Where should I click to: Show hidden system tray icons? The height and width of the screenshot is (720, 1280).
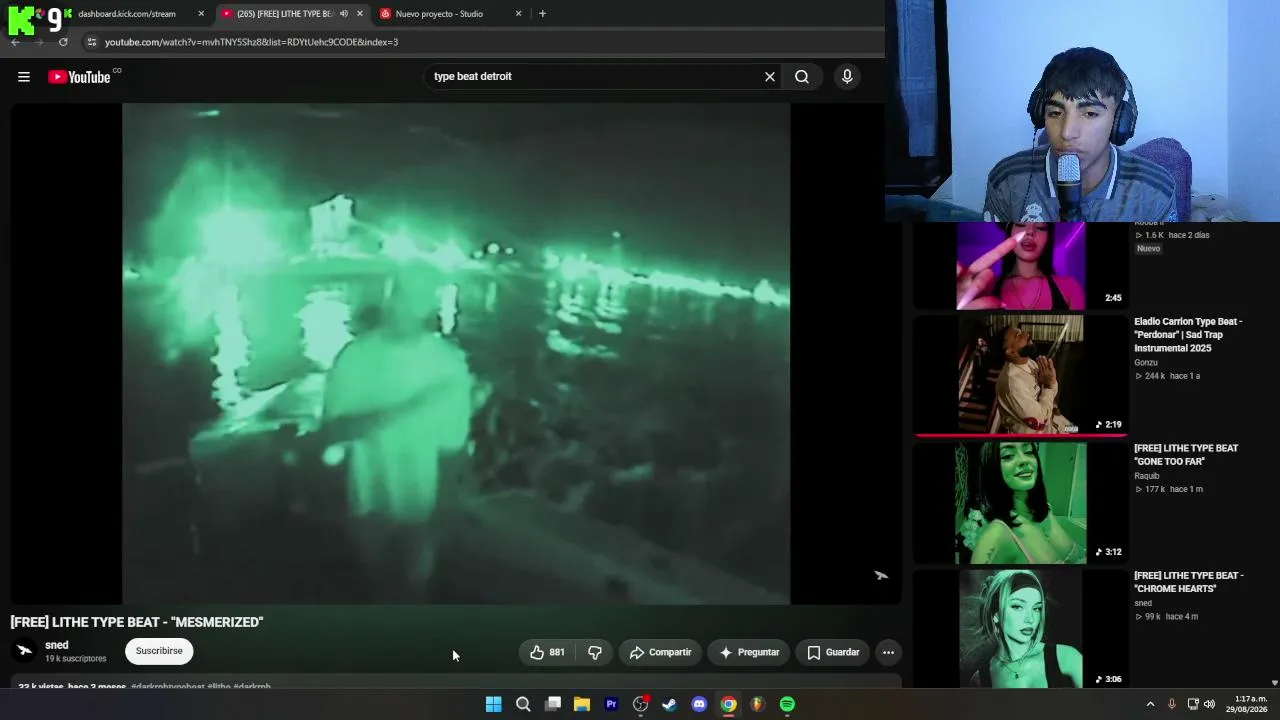pyautogui.click(x=1150, y=704)
